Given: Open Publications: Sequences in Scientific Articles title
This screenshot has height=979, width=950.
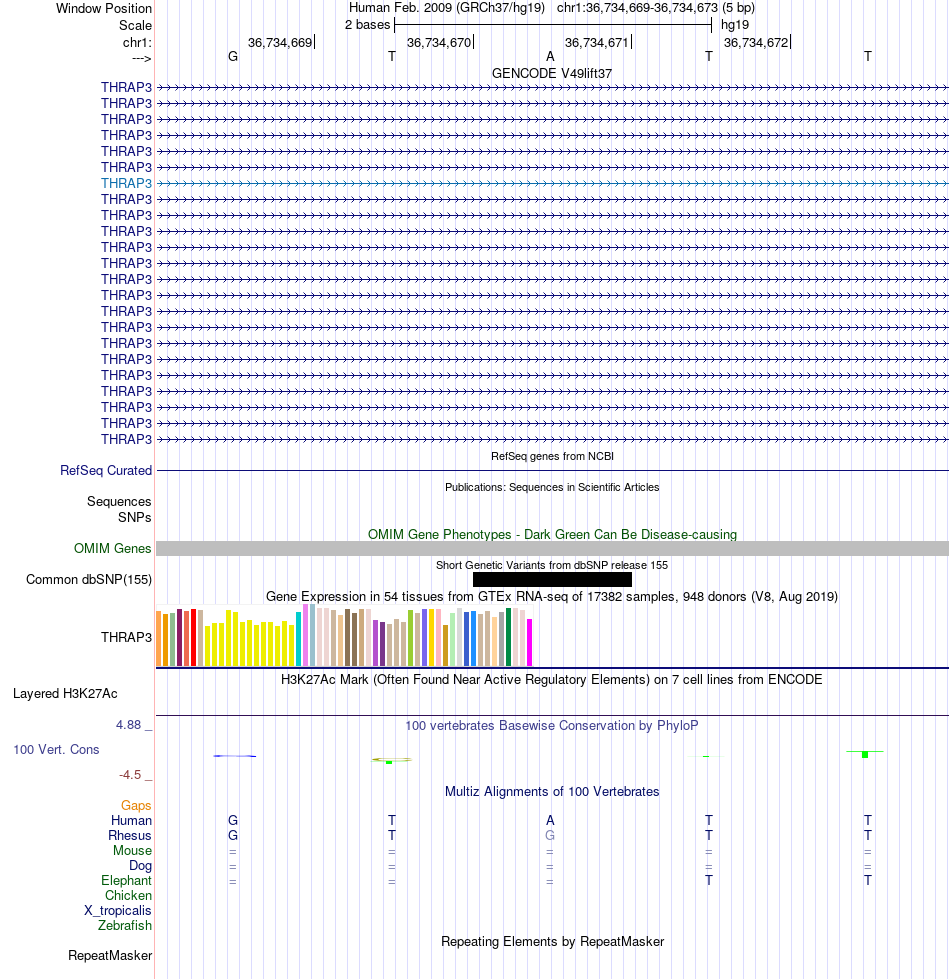Looking at the screenshot, I should [552, 487].
